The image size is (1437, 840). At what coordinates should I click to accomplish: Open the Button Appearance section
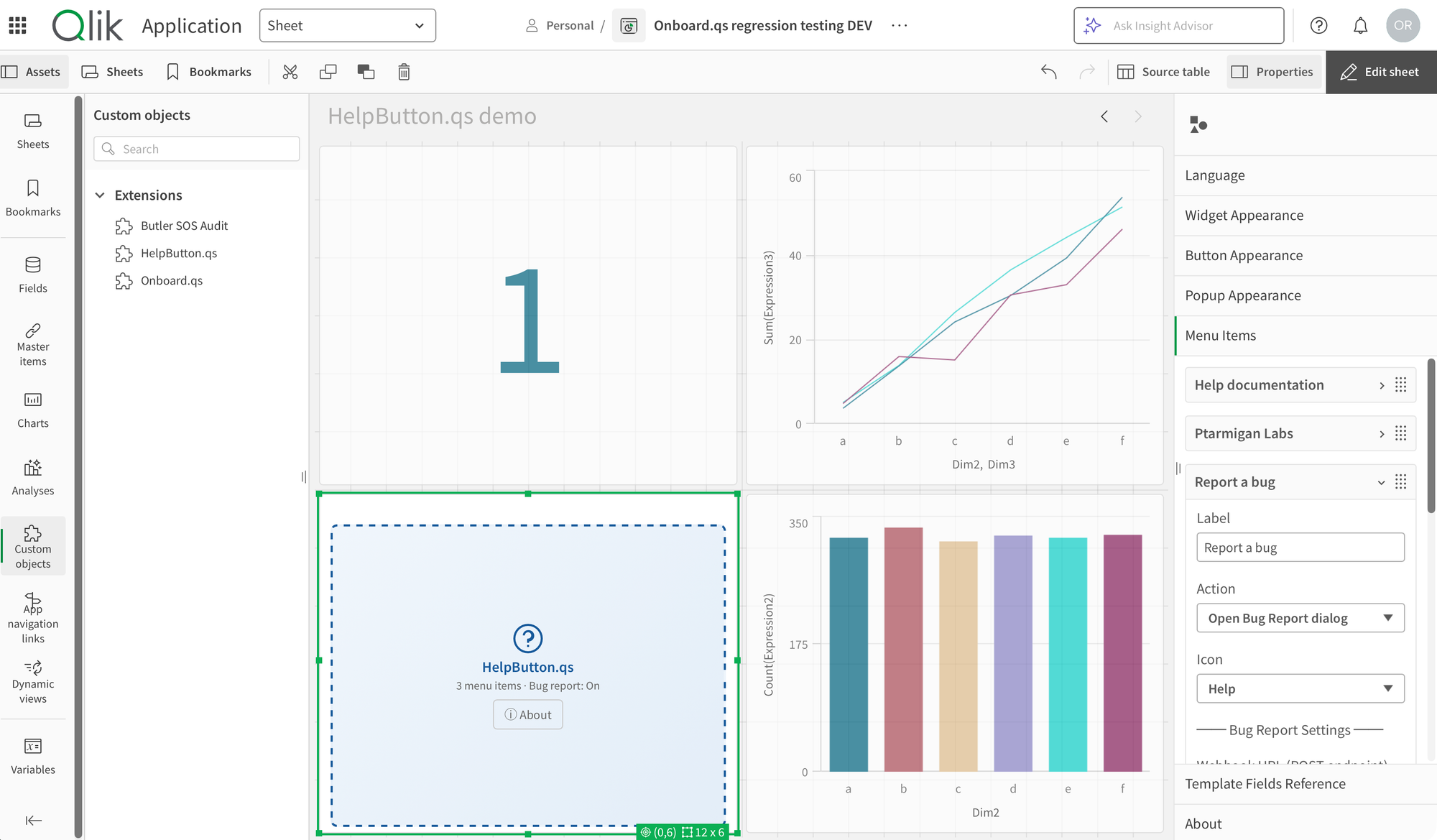[1243, 256]
